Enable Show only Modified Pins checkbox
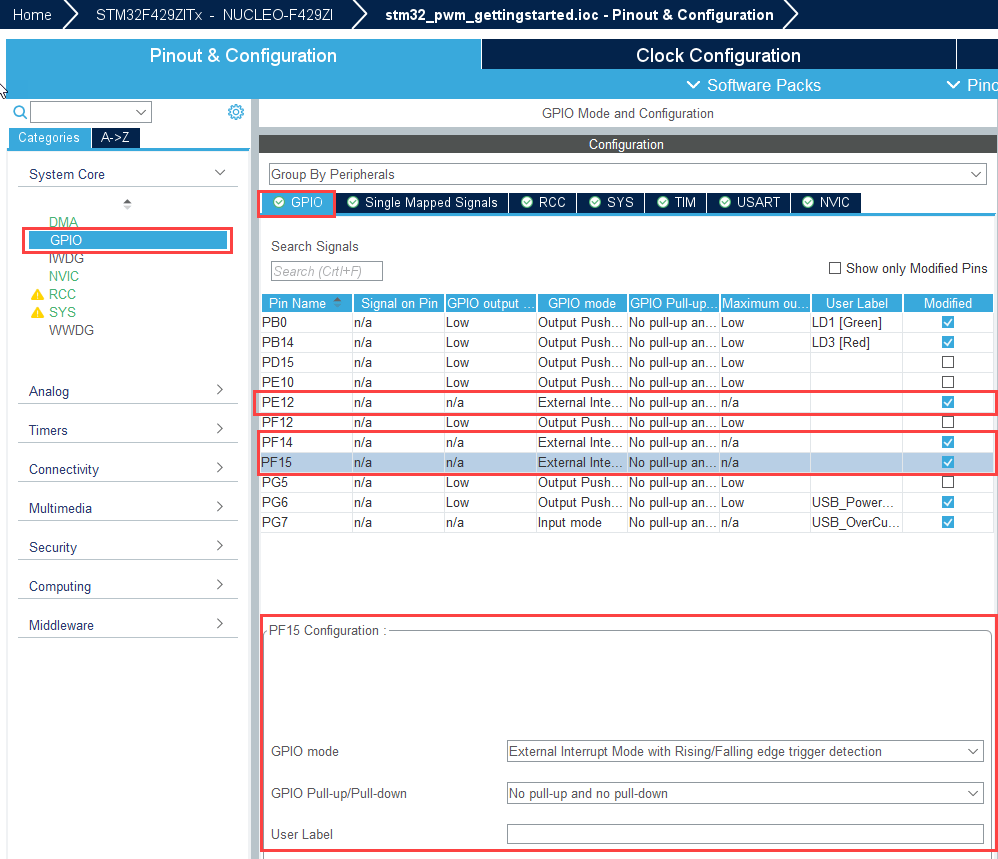998x859 pixels. click(835, 268)
